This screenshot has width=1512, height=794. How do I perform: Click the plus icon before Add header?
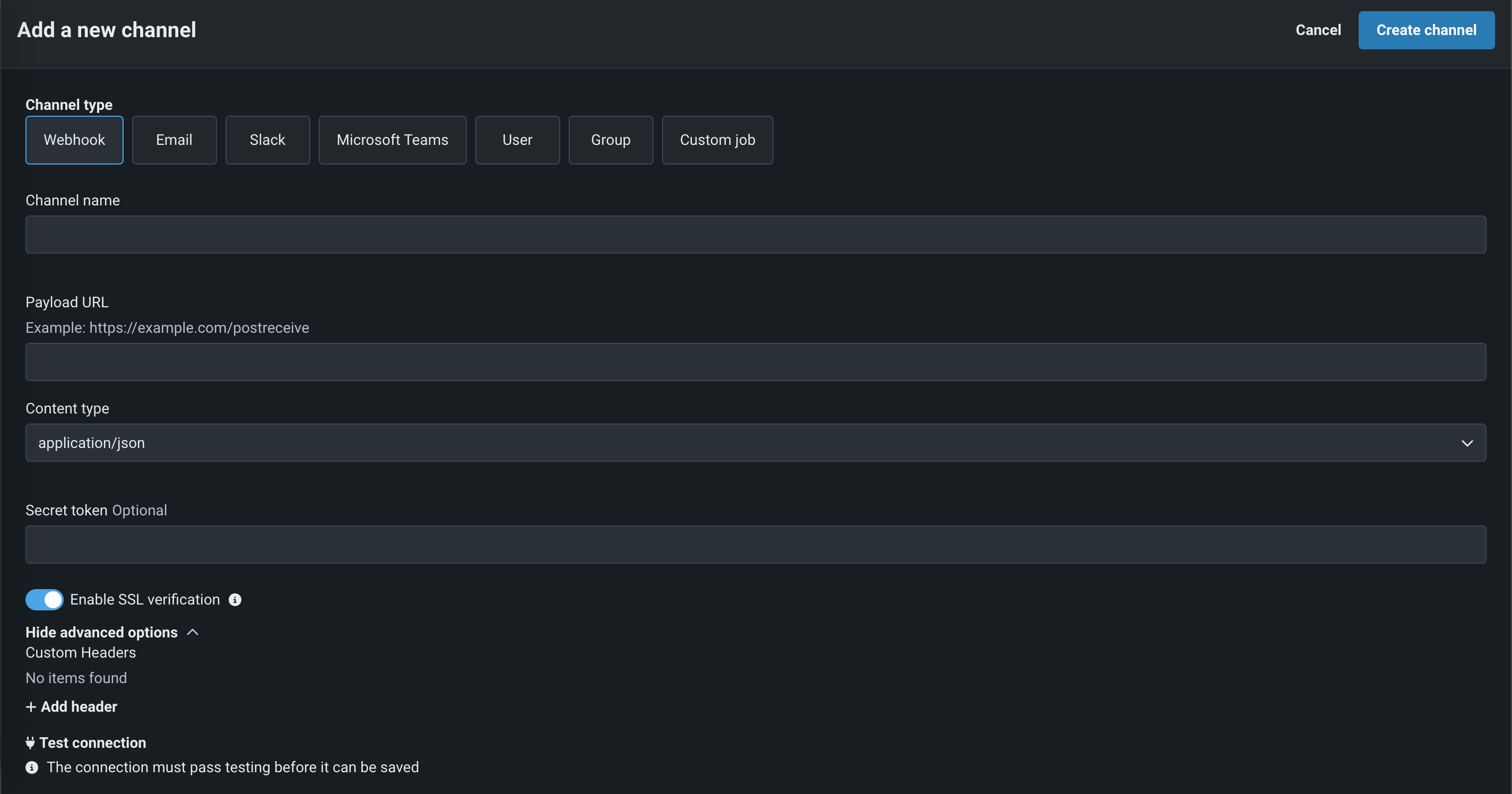[x=31, y=706]
